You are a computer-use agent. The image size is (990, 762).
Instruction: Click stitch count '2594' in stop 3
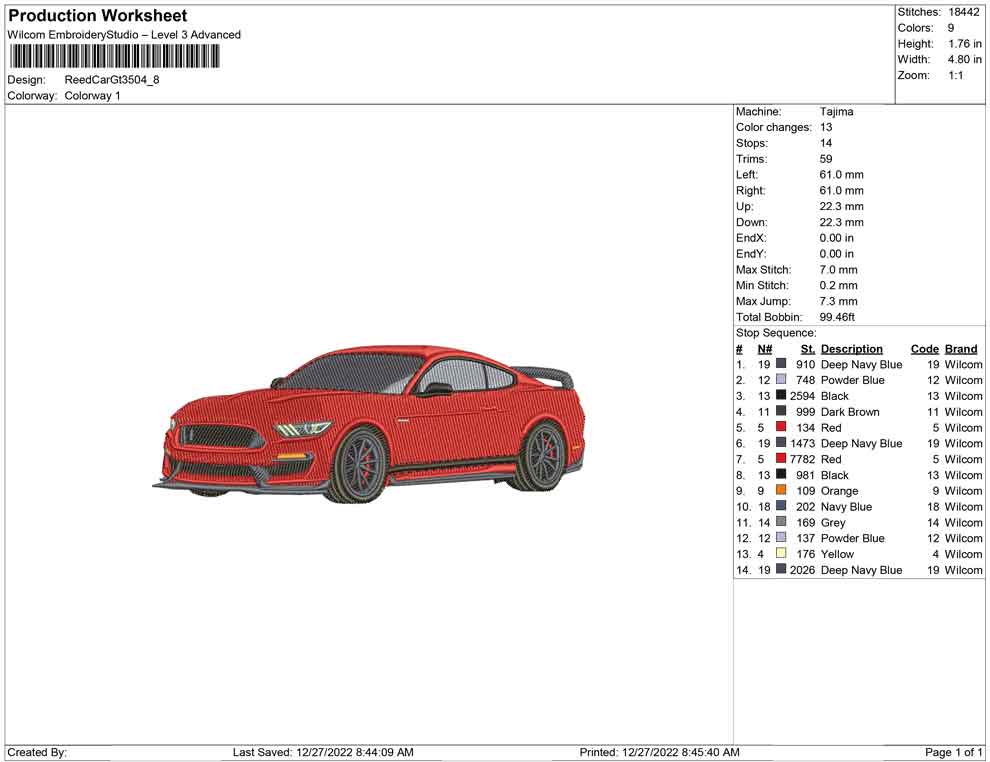802,396
